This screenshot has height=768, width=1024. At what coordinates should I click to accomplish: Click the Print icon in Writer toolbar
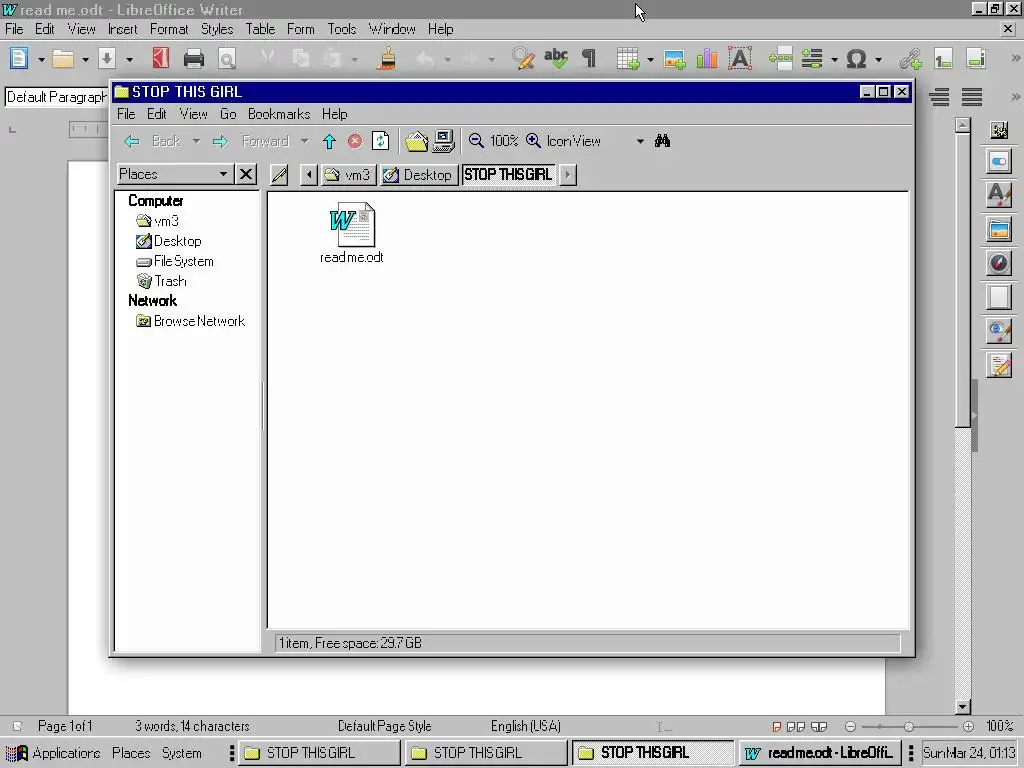(194, 59)
